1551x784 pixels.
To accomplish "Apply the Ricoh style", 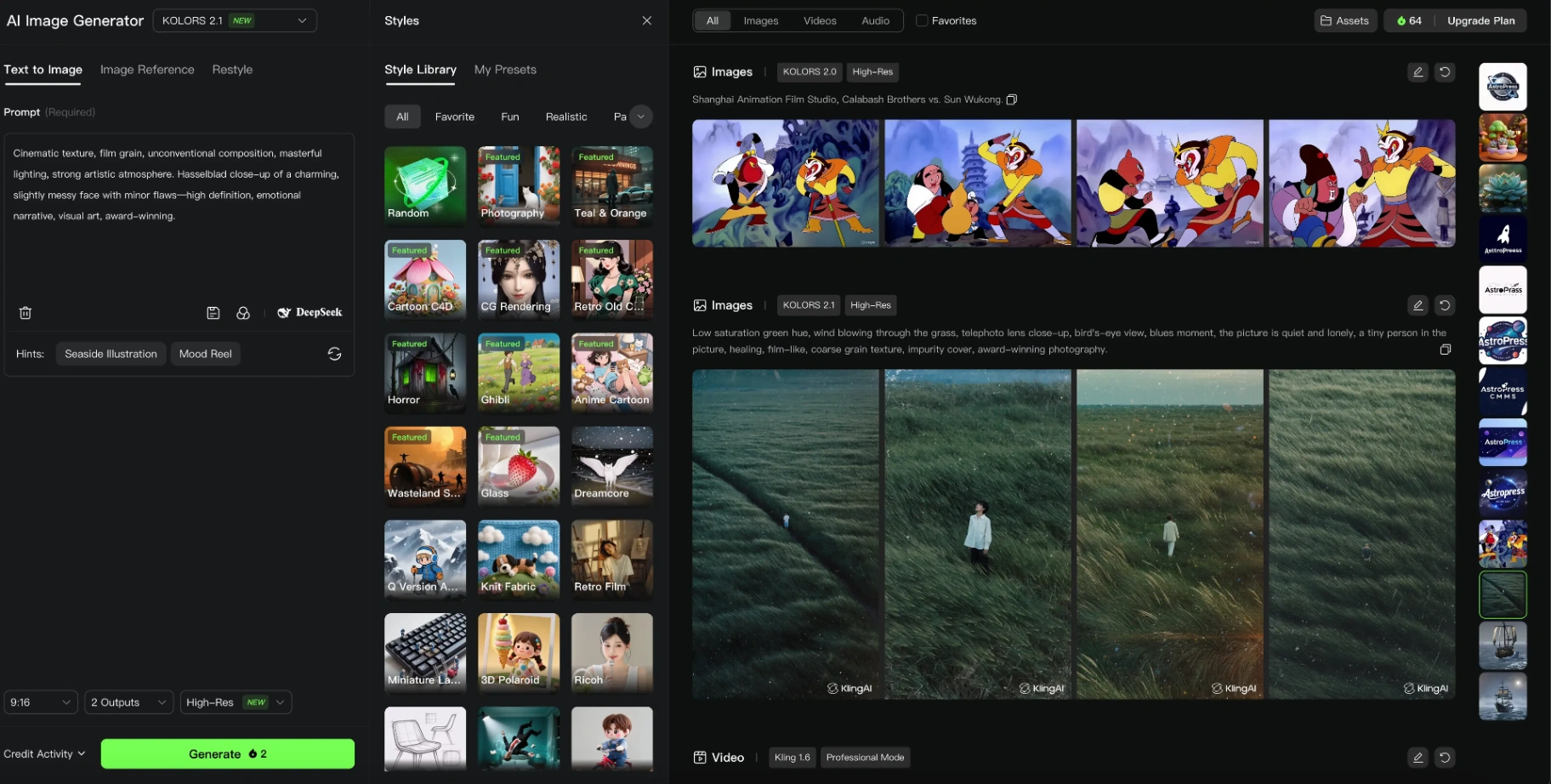I will 612,653.
